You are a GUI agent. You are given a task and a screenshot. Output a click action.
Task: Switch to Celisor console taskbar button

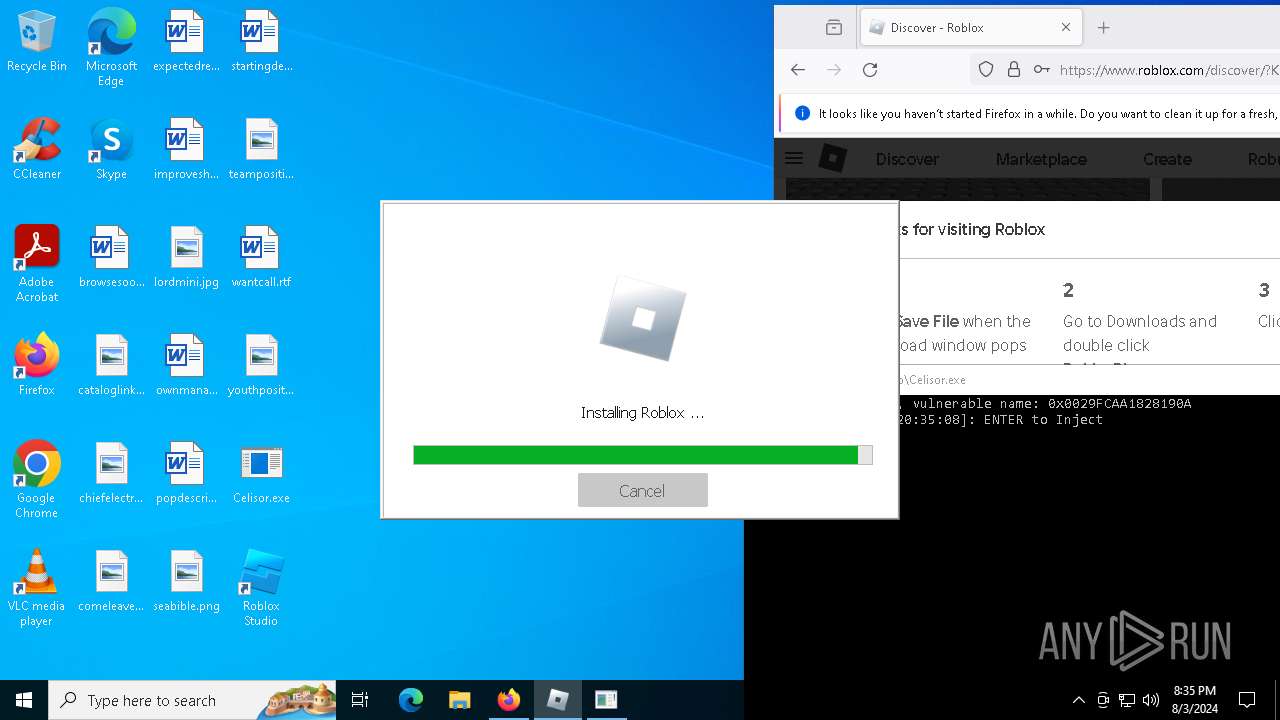606,700
